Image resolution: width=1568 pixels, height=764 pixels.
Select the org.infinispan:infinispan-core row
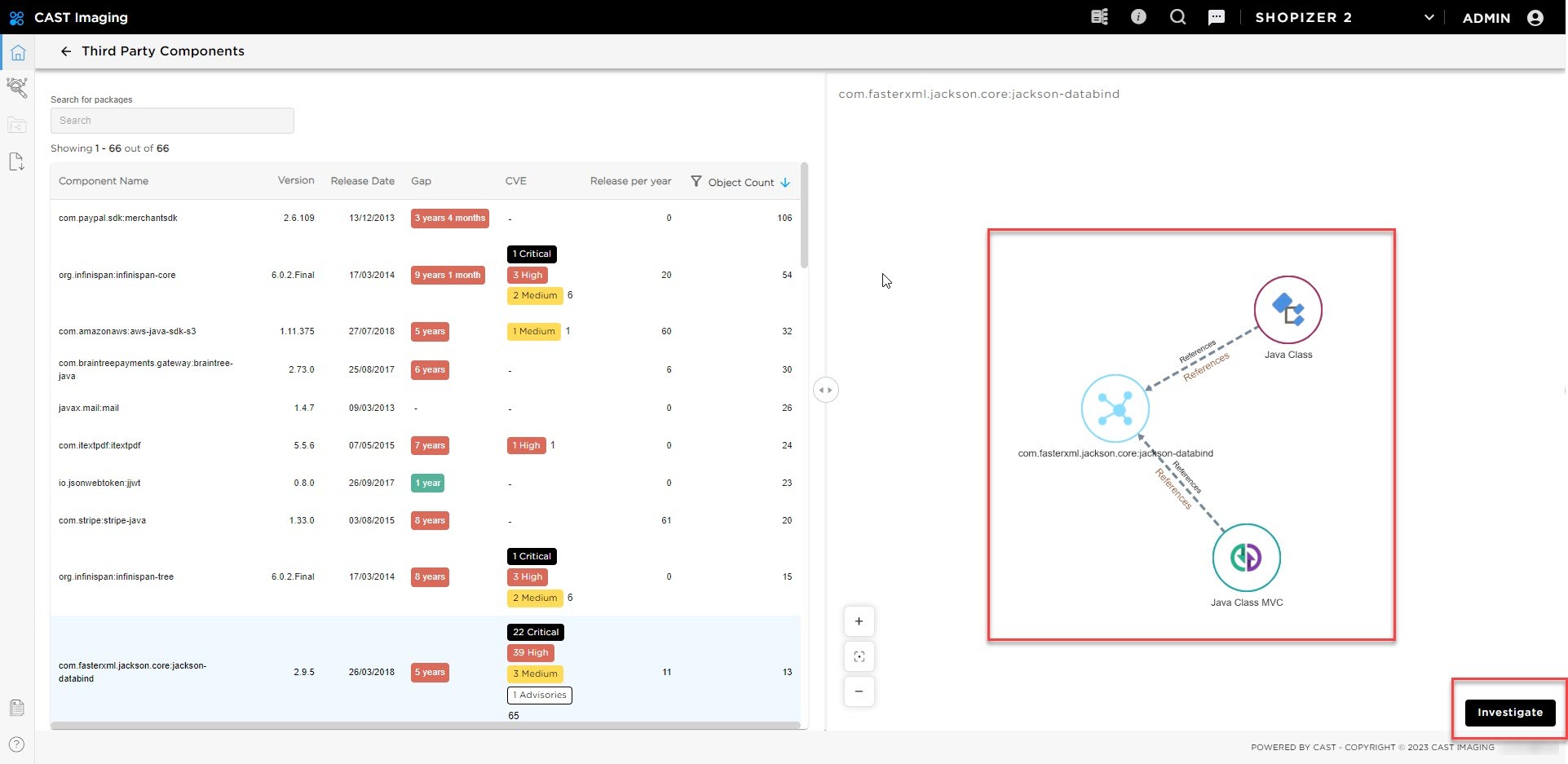point(117,275)
